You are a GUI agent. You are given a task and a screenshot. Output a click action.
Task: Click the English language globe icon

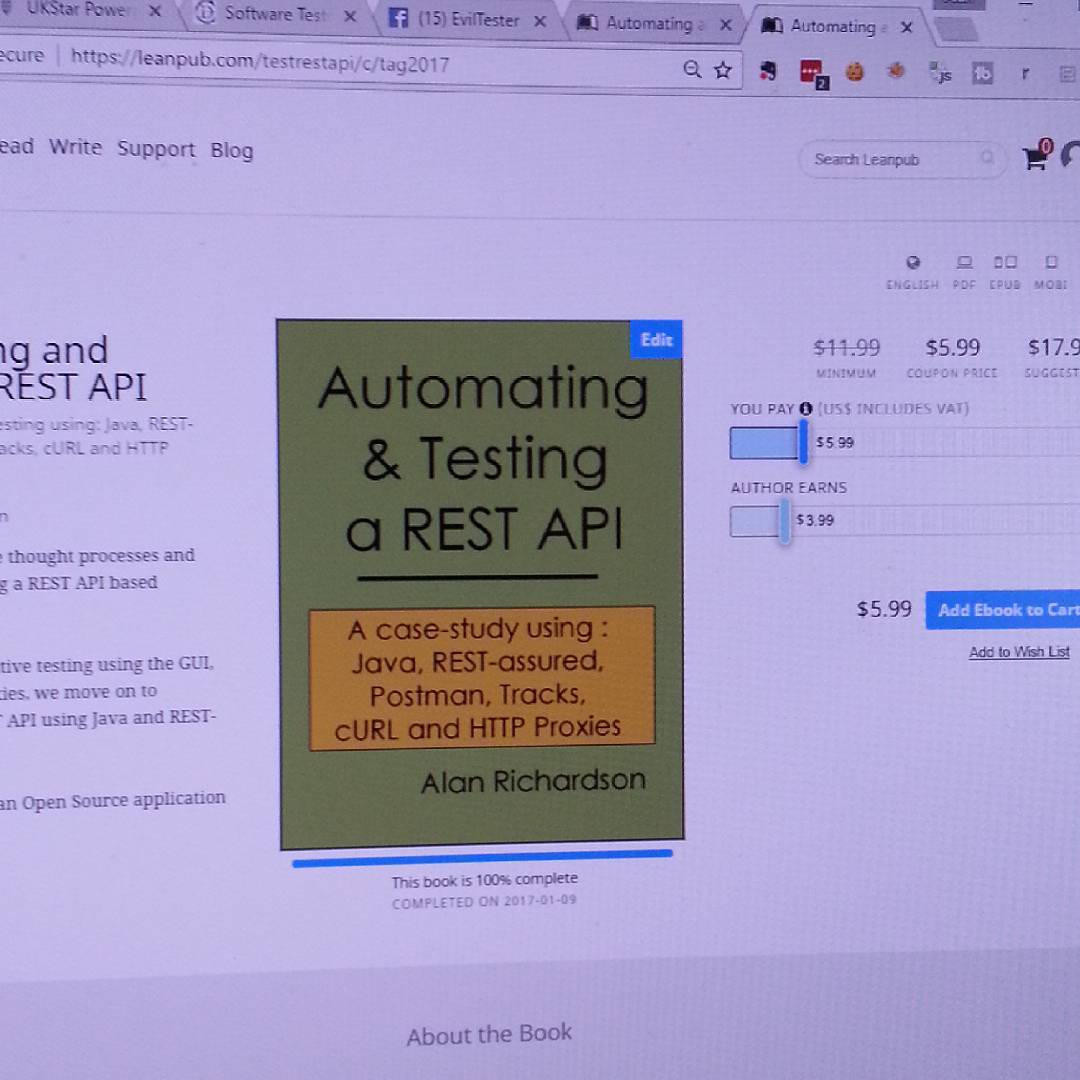point(913,262)
